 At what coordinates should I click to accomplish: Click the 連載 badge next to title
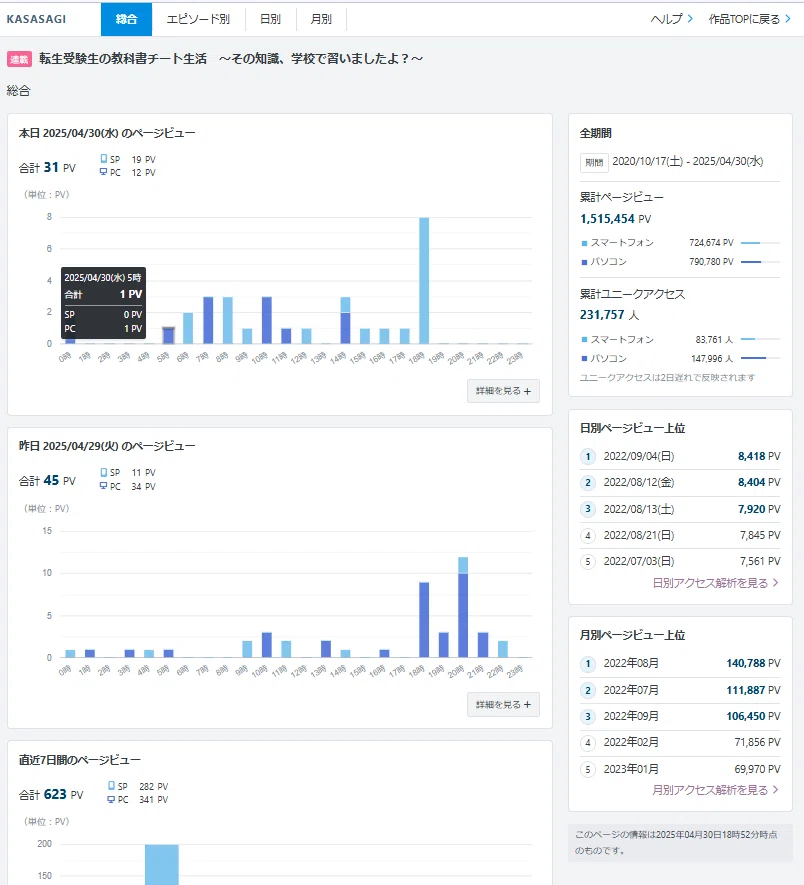19,59
